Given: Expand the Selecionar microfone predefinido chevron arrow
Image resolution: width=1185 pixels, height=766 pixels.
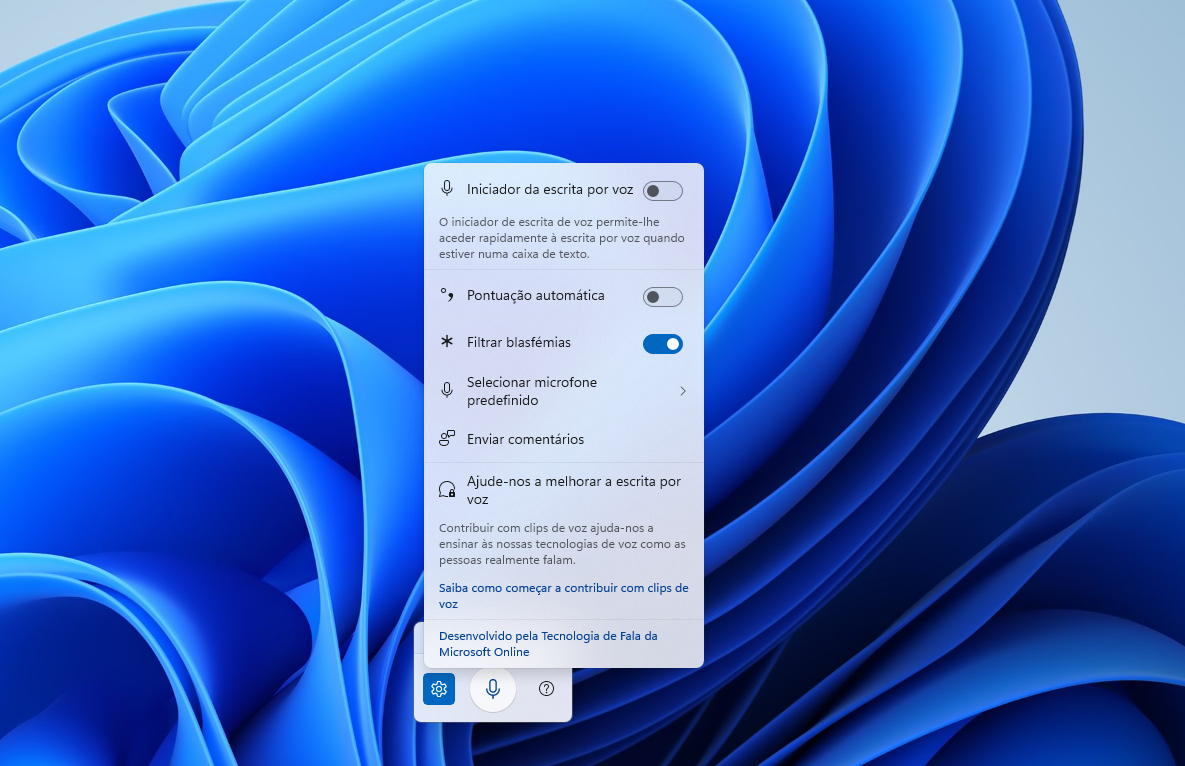Looking at the screenshot, I should coord(683,391).
